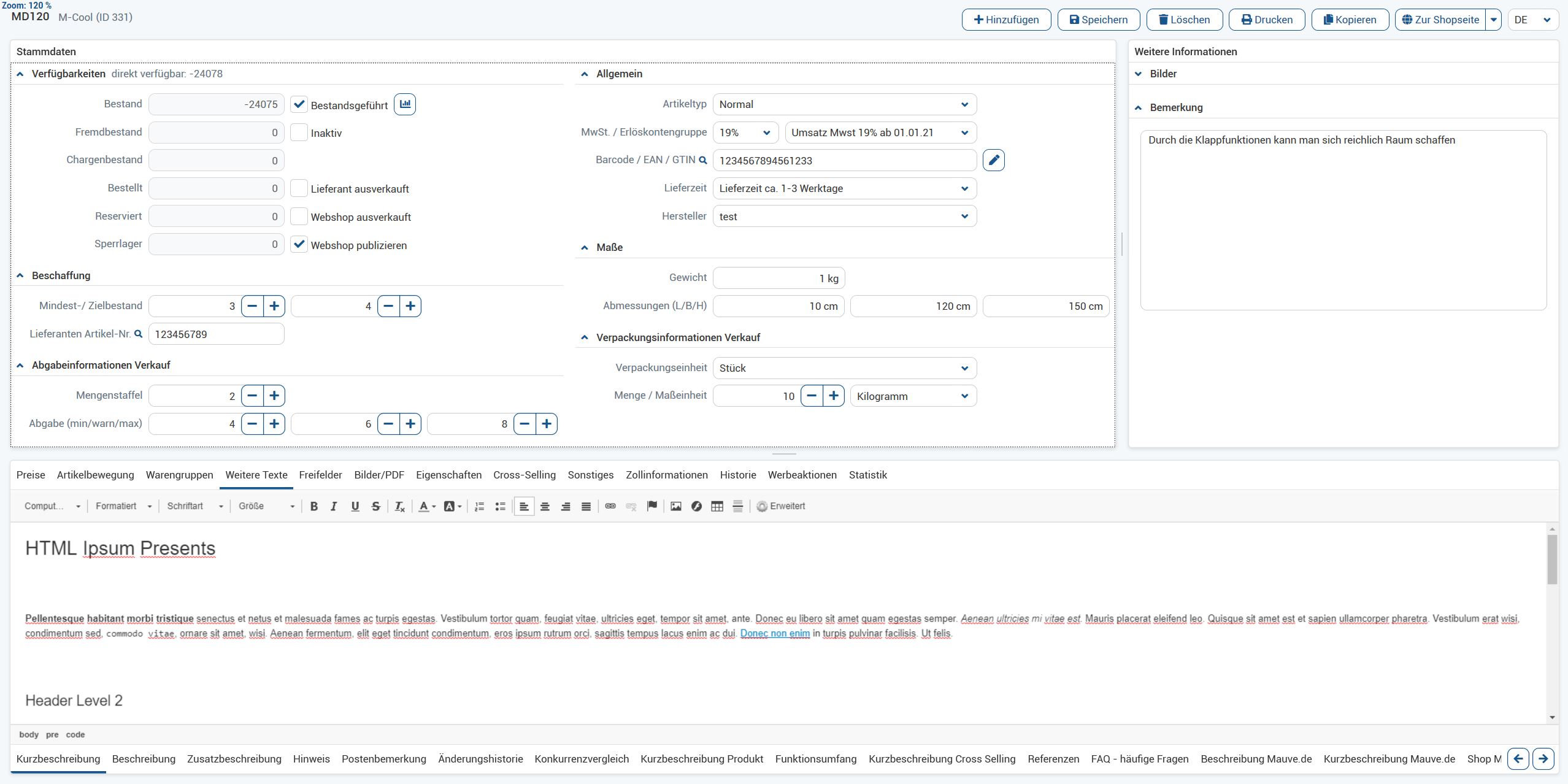
Task: Enable the Inaktiv checkbox
Action: [x=299, y=133]
